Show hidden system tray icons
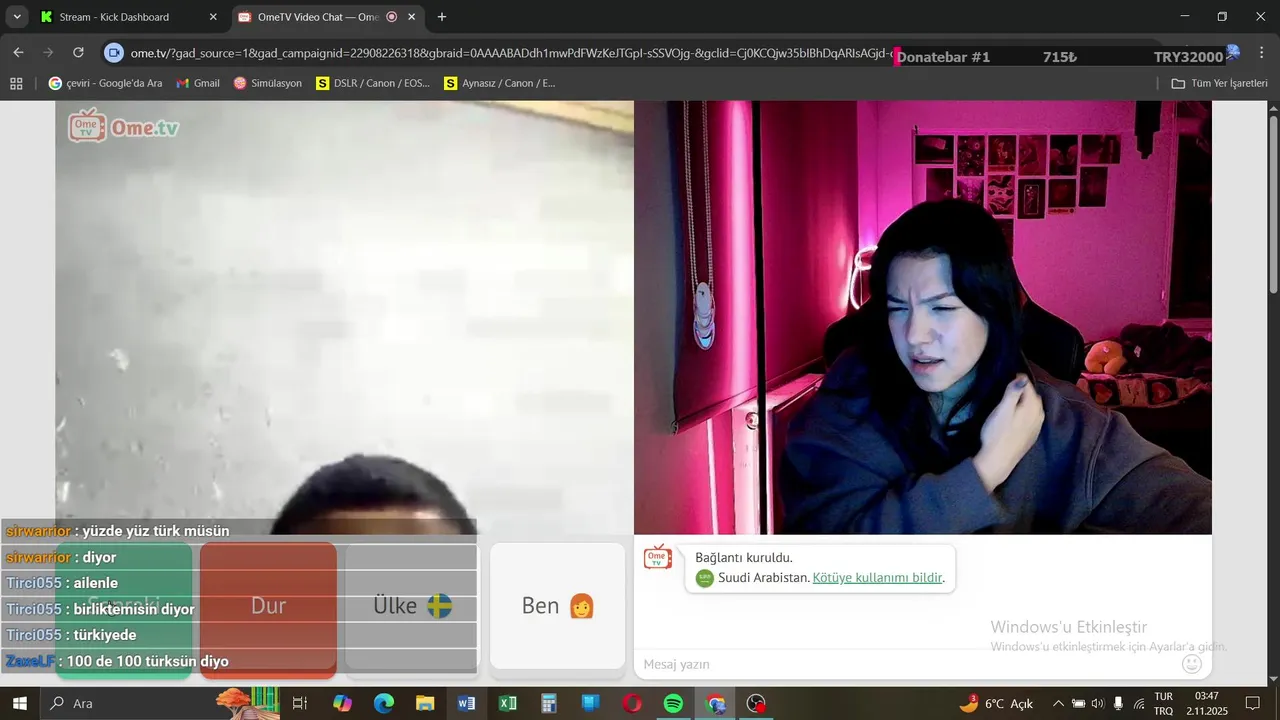 (x=1059, y=703)
